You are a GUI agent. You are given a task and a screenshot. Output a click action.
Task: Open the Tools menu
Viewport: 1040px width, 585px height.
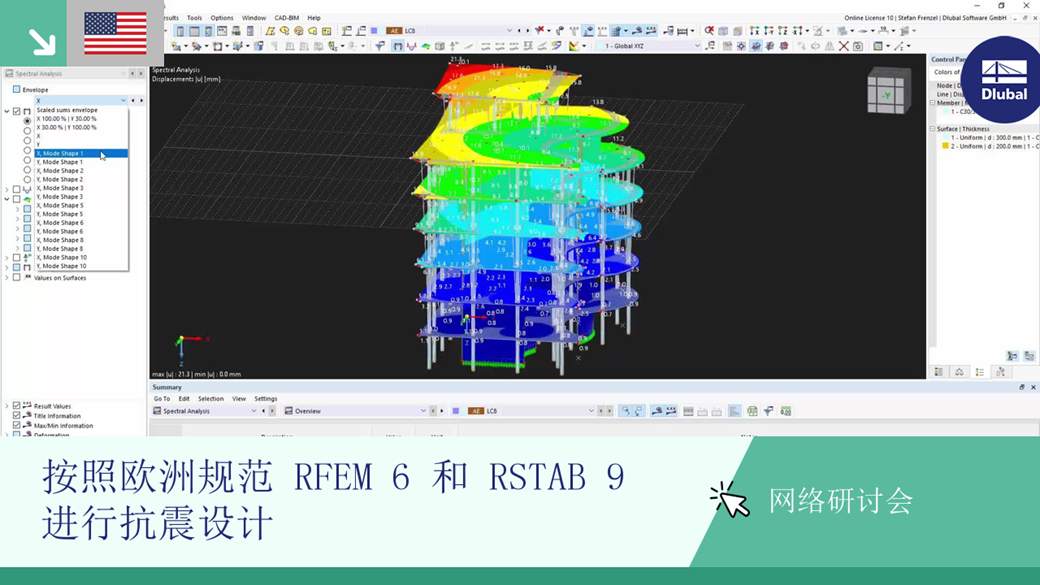(x=194, y=18)
